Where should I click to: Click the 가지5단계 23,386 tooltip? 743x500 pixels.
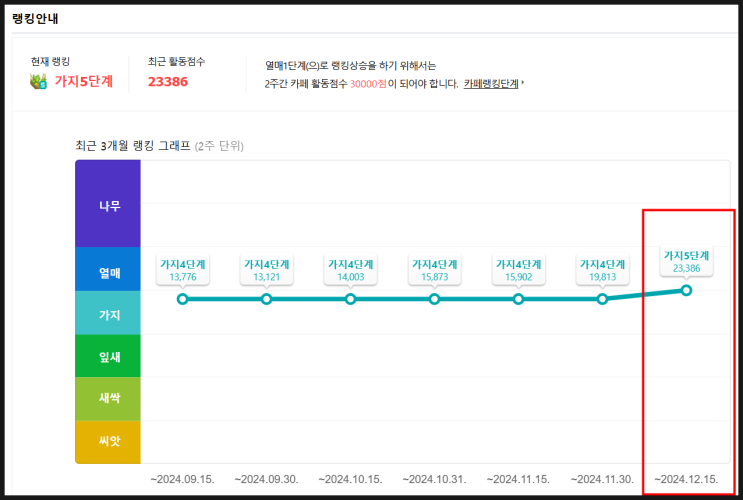point(686,262)
